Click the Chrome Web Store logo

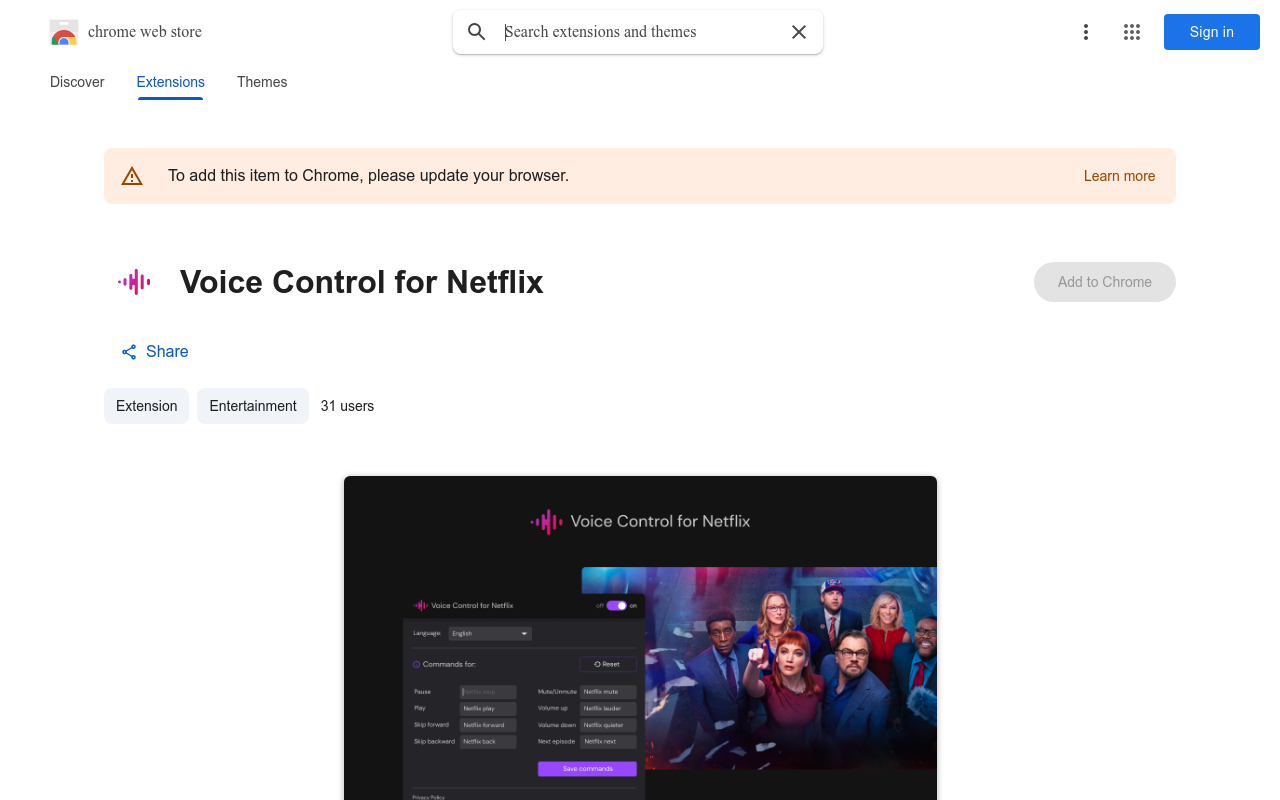tap(64, 32)
